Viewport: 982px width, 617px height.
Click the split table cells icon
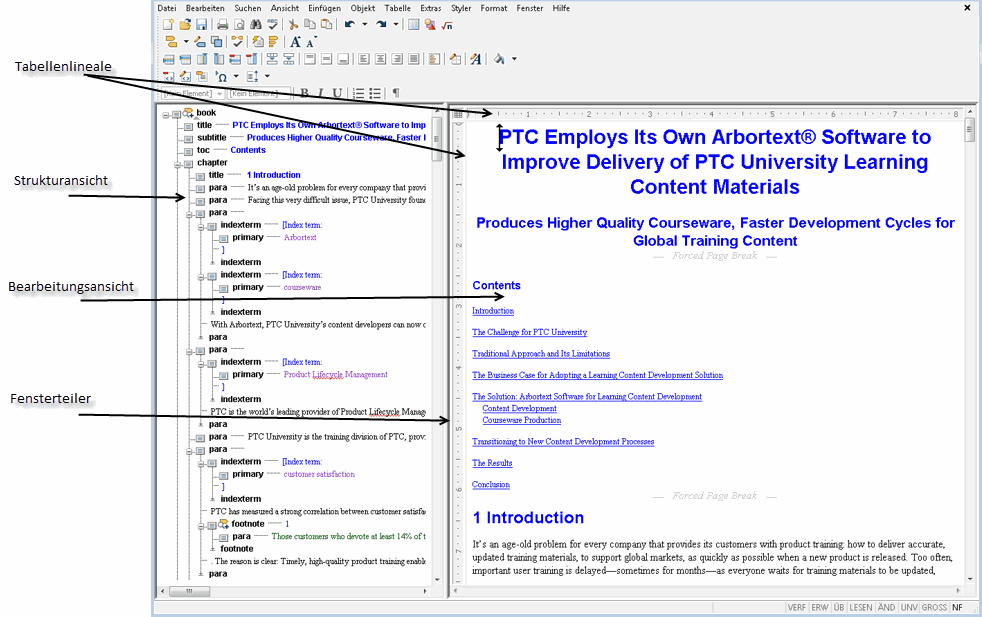tap(289, 59)
